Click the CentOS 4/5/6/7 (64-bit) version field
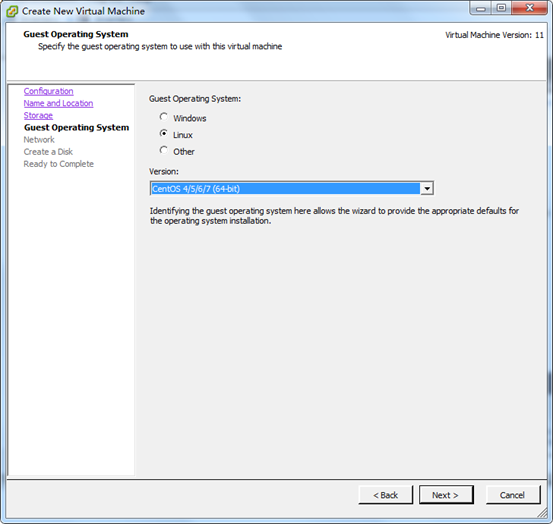Image resolution: width=553 pixels, height=524 pixels. click(x=285, y=189)
